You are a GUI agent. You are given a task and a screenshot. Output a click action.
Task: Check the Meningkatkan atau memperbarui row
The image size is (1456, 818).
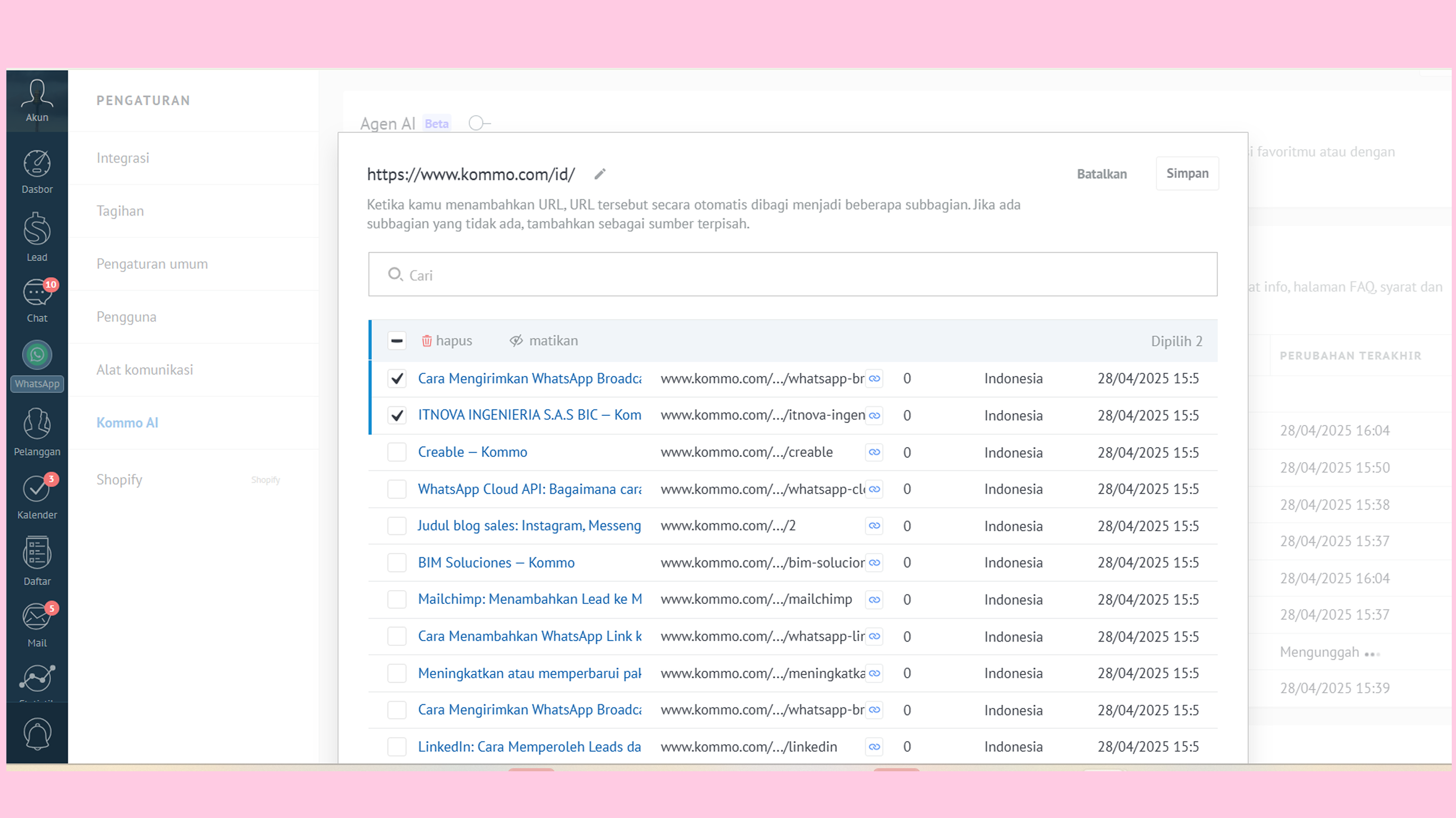click(397, 673)
